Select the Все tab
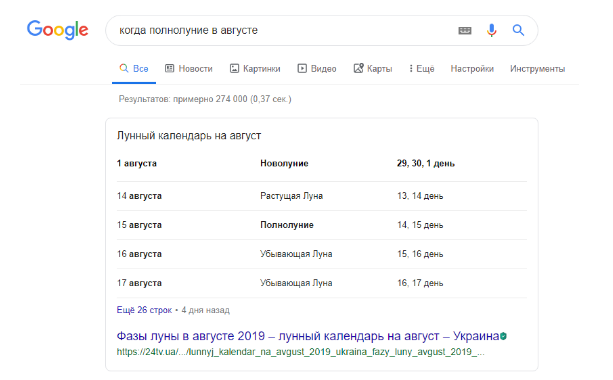The width and height of the screenshot is (613, 380). (x=134, y=69)
